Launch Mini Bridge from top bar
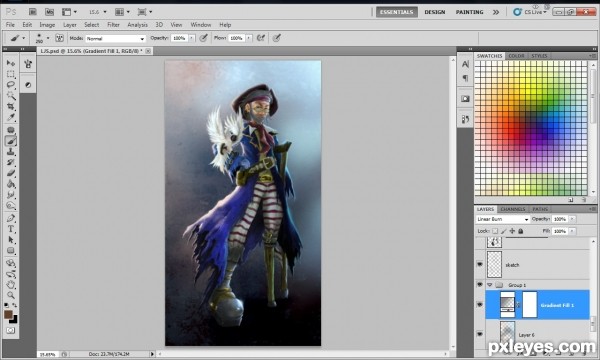Image resolution: width=600 pixels, height=360 pixels. (x=49, y=12)
